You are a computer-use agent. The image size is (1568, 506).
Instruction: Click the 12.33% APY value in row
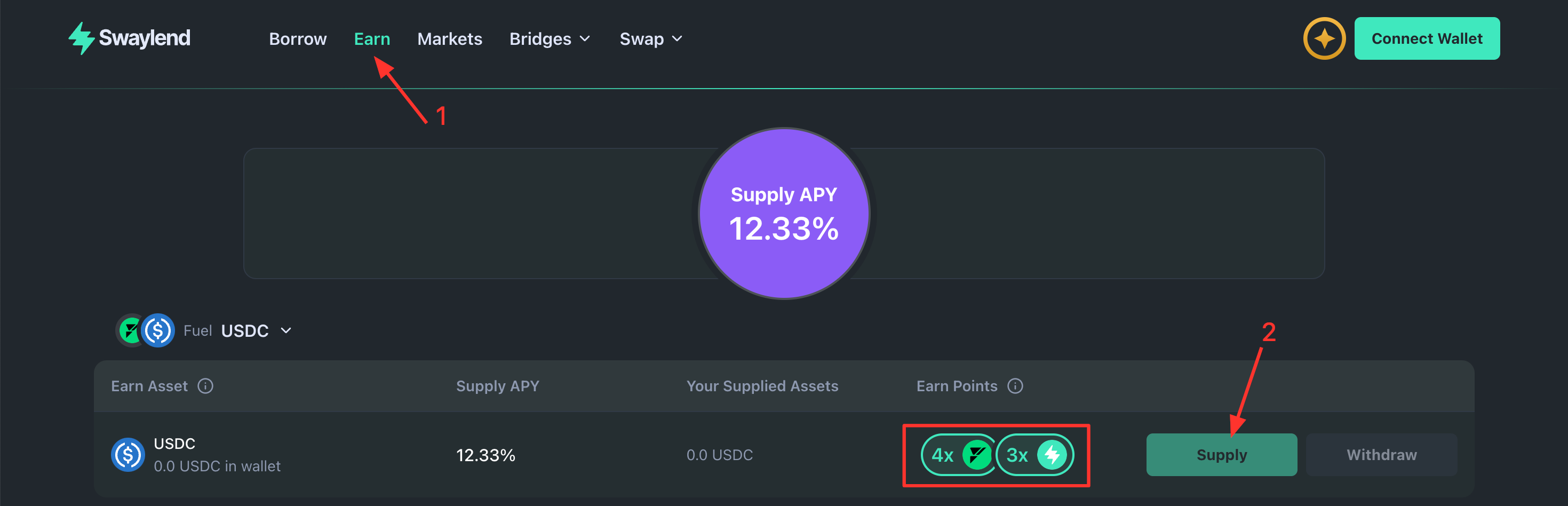pyautogui.click(x=485, y=455)
